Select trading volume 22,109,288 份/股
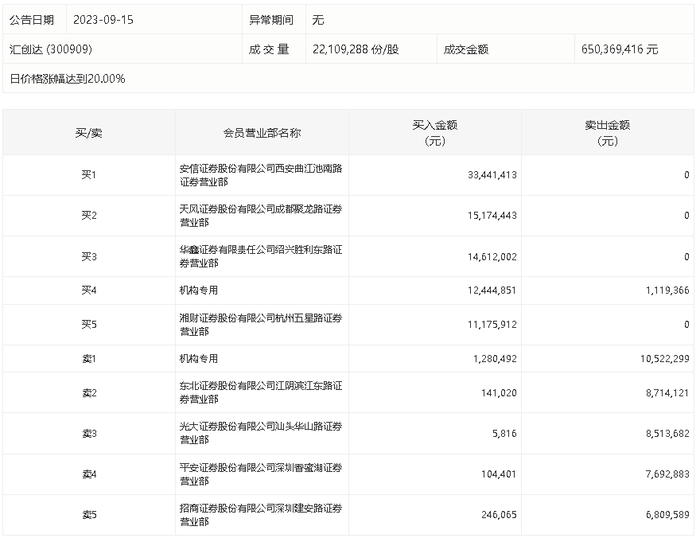This screenshot has width=700, height=542. pos(355,49)
